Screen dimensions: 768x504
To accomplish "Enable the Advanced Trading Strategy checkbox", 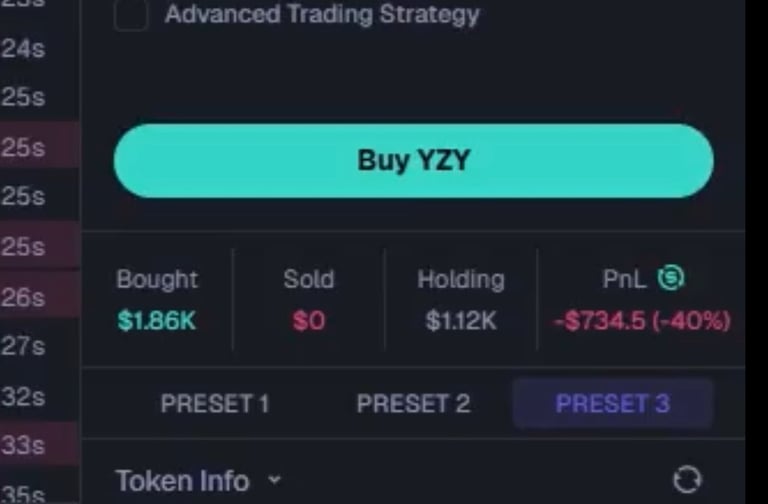I will coord(132,15).
